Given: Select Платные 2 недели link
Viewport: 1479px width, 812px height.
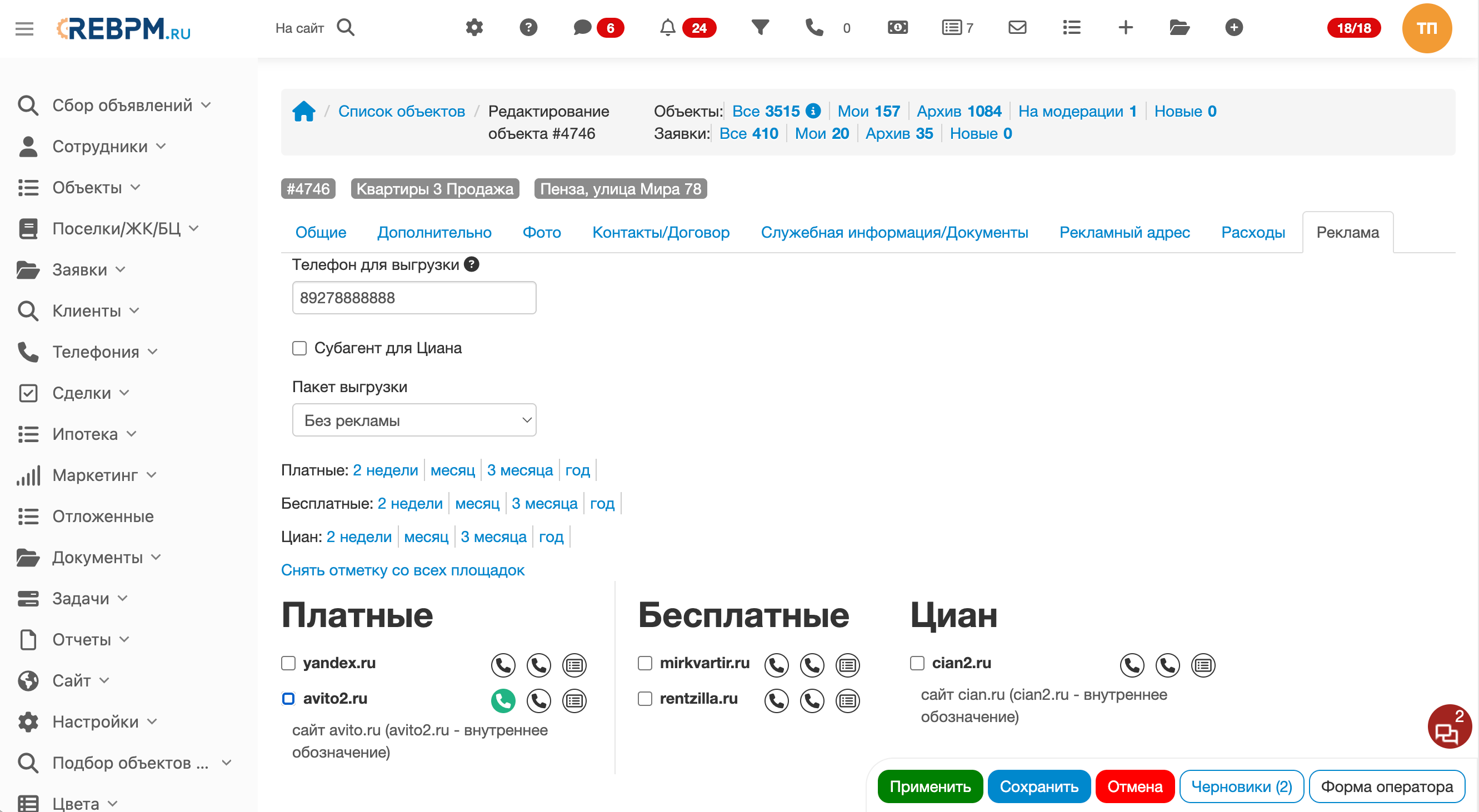Looking at the screenshot, I should coord(385,470).
